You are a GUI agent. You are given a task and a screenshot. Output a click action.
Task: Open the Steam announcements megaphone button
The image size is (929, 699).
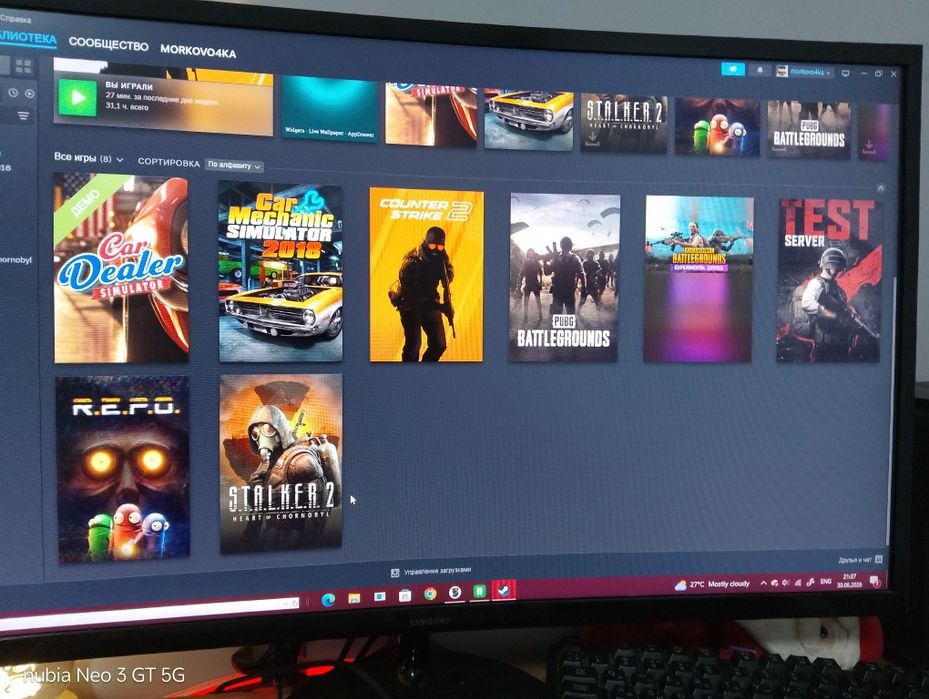733,69
